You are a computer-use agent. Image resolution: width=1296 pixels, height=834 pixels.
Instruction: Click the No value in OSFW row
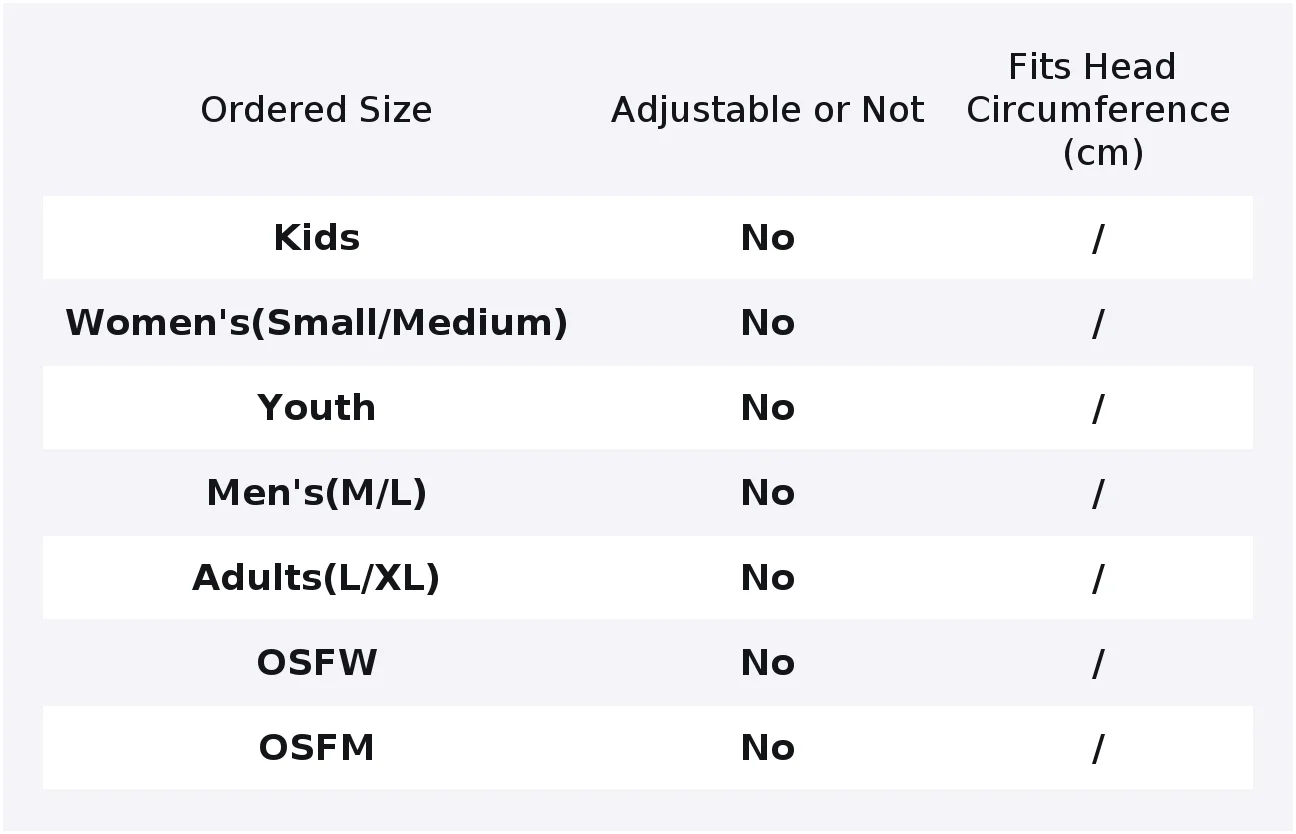(x=767, y=663)
